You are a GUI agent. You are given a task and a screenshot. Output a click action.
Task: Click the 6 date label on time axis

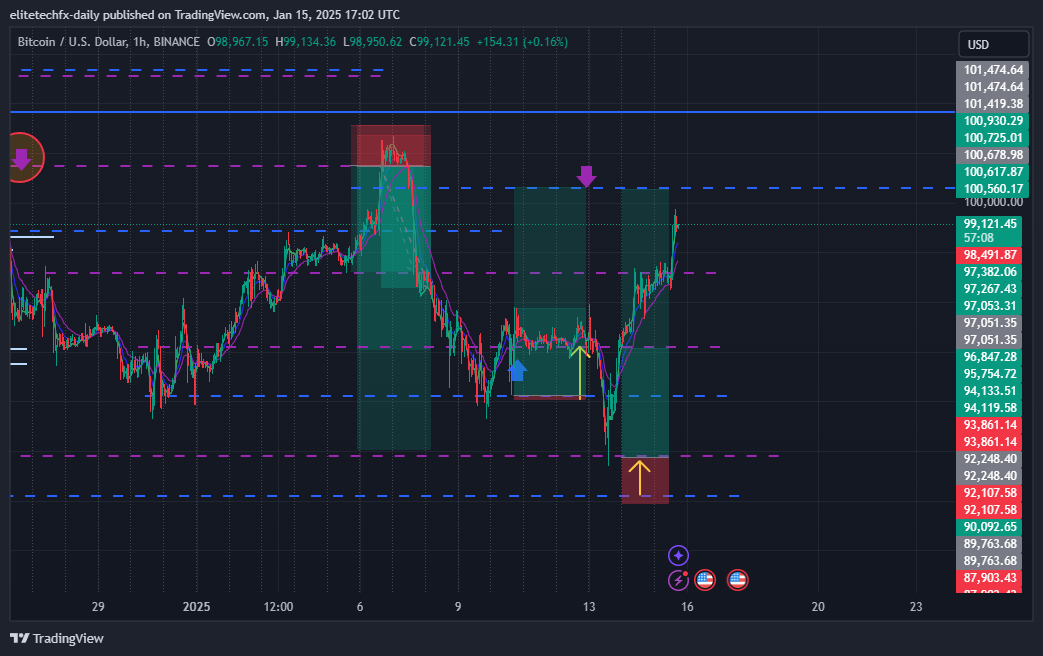tap(360, 607)
